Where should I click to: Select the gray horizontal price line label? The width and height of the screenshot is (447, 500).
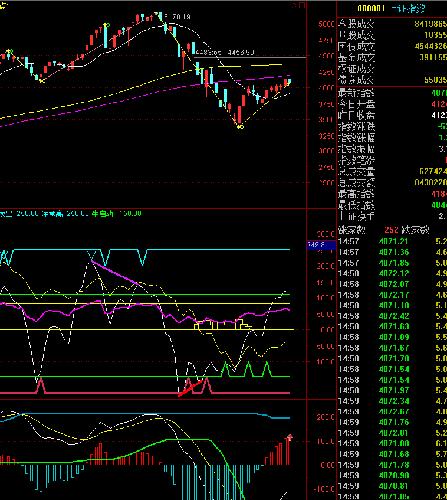click(x=225, y=52)
